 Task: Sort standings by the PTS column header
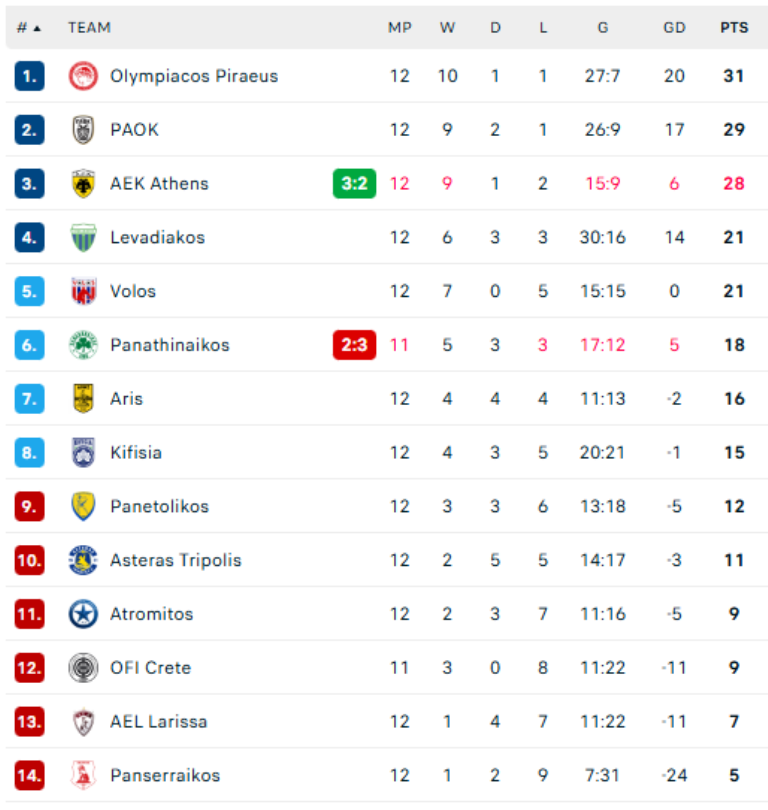735,27
